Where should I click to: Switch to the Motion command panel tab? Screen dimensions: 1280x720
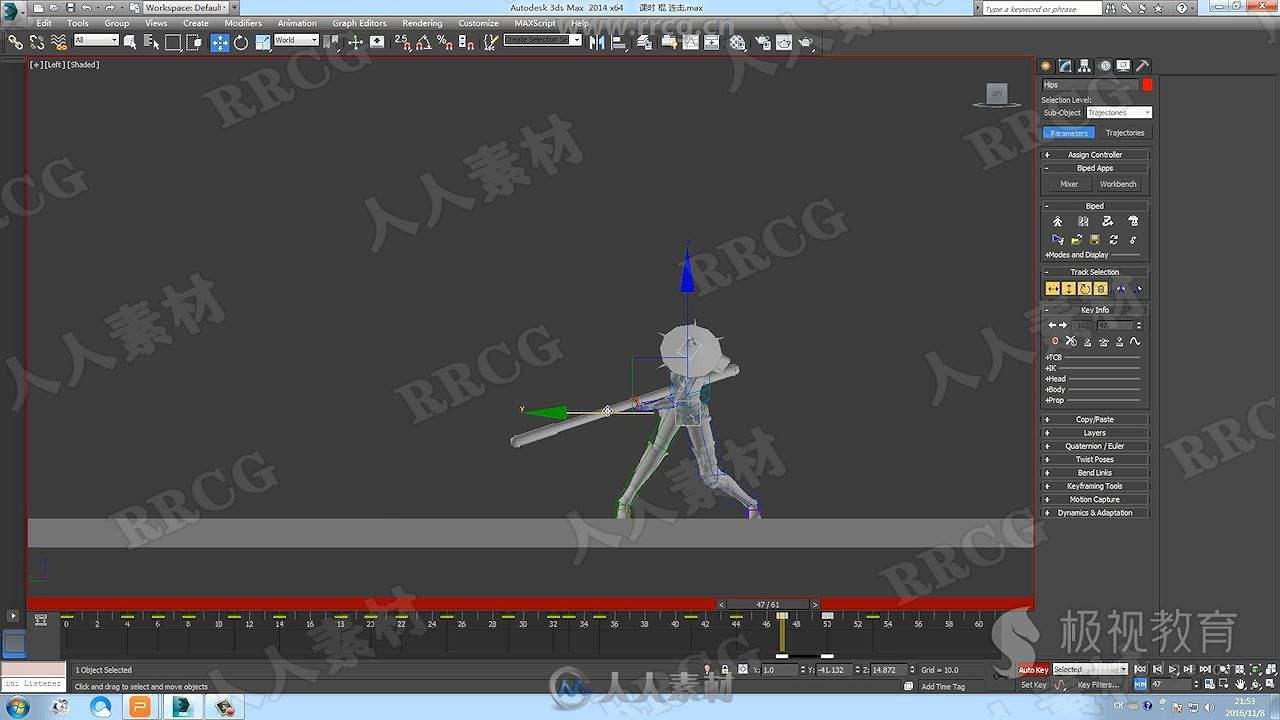tap(1105, 66)
